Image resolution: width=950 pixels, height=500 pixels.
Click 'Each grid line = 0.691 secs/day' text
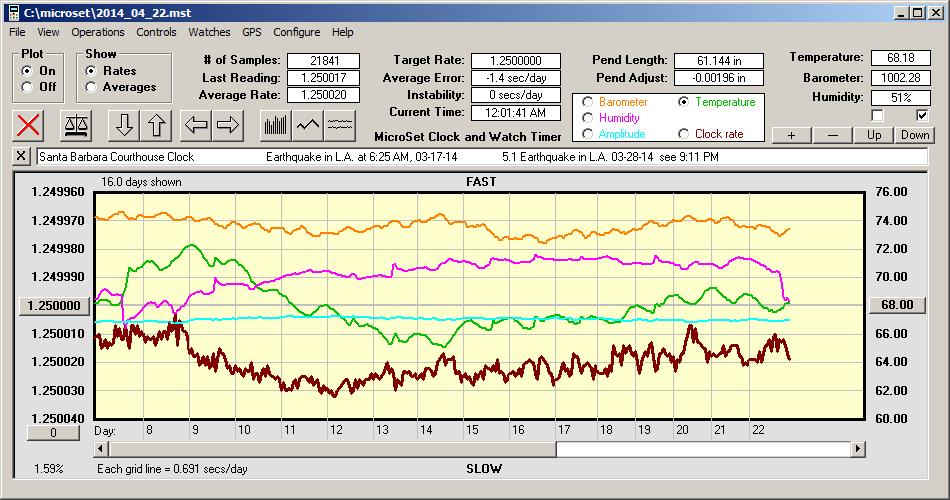172,468
